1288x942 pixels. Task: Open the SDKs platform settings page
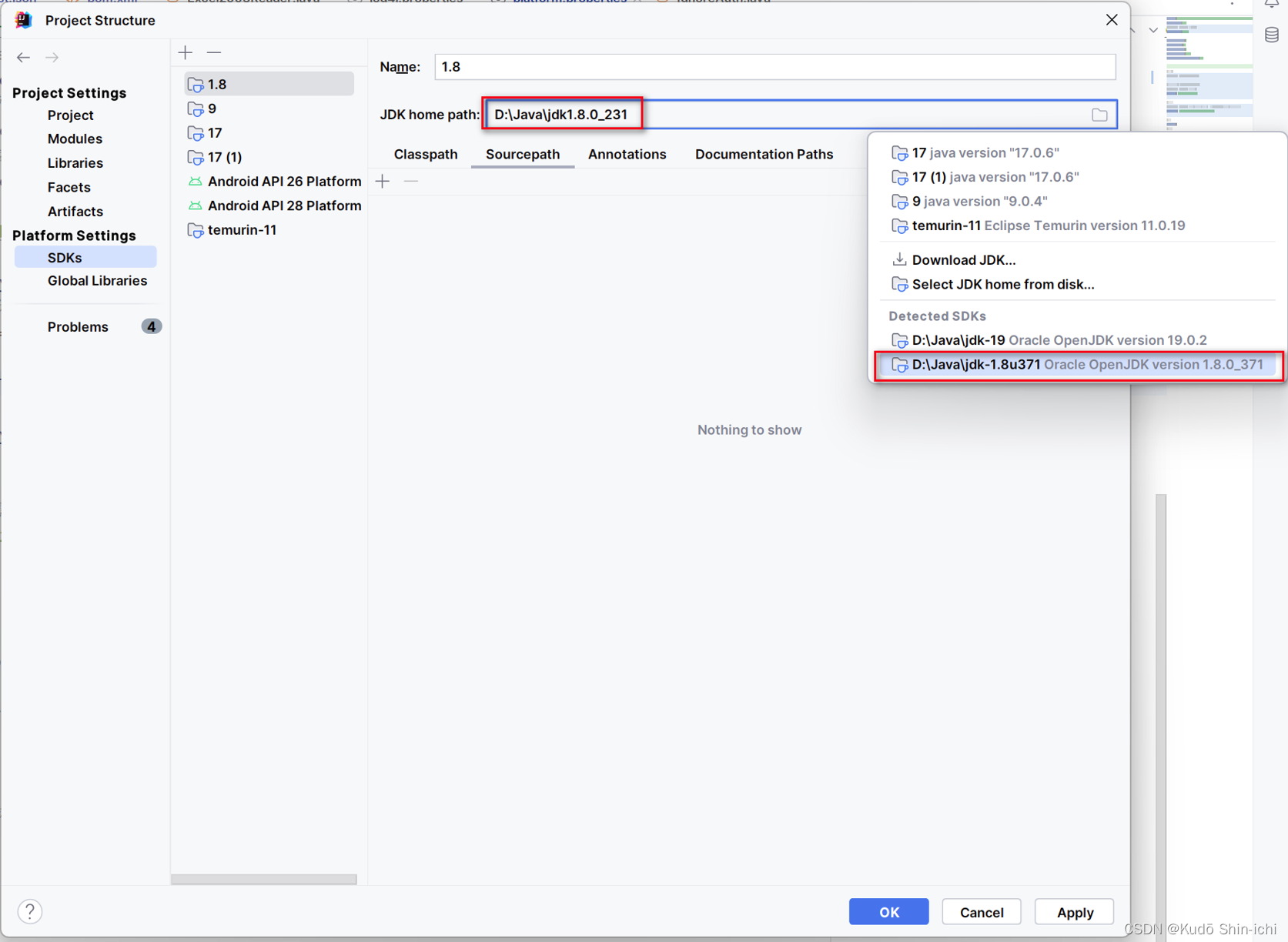pyautogui.click(x=85, y=257)
